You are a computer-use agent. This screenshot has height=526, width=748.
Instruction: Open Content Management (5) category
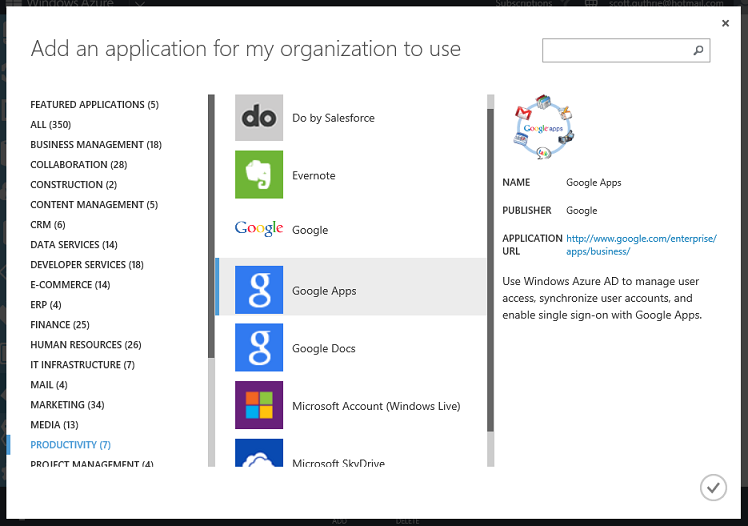94,205
